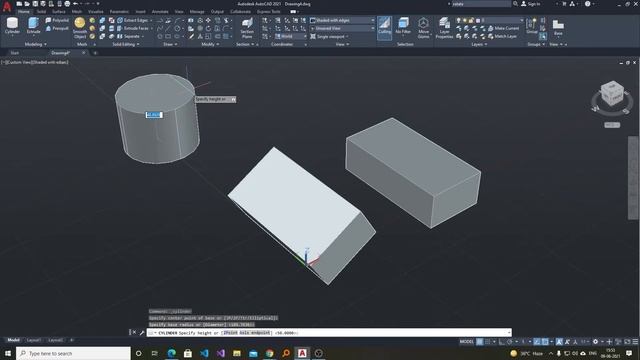
Task: Click the Separate solid tool
Action: coord(129,36)
